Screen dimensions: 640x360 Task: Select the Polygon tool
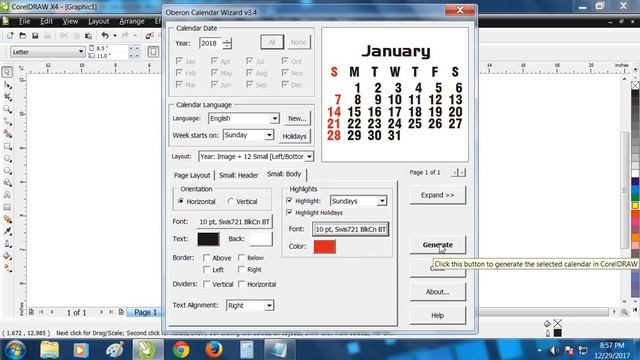(7, 171)
